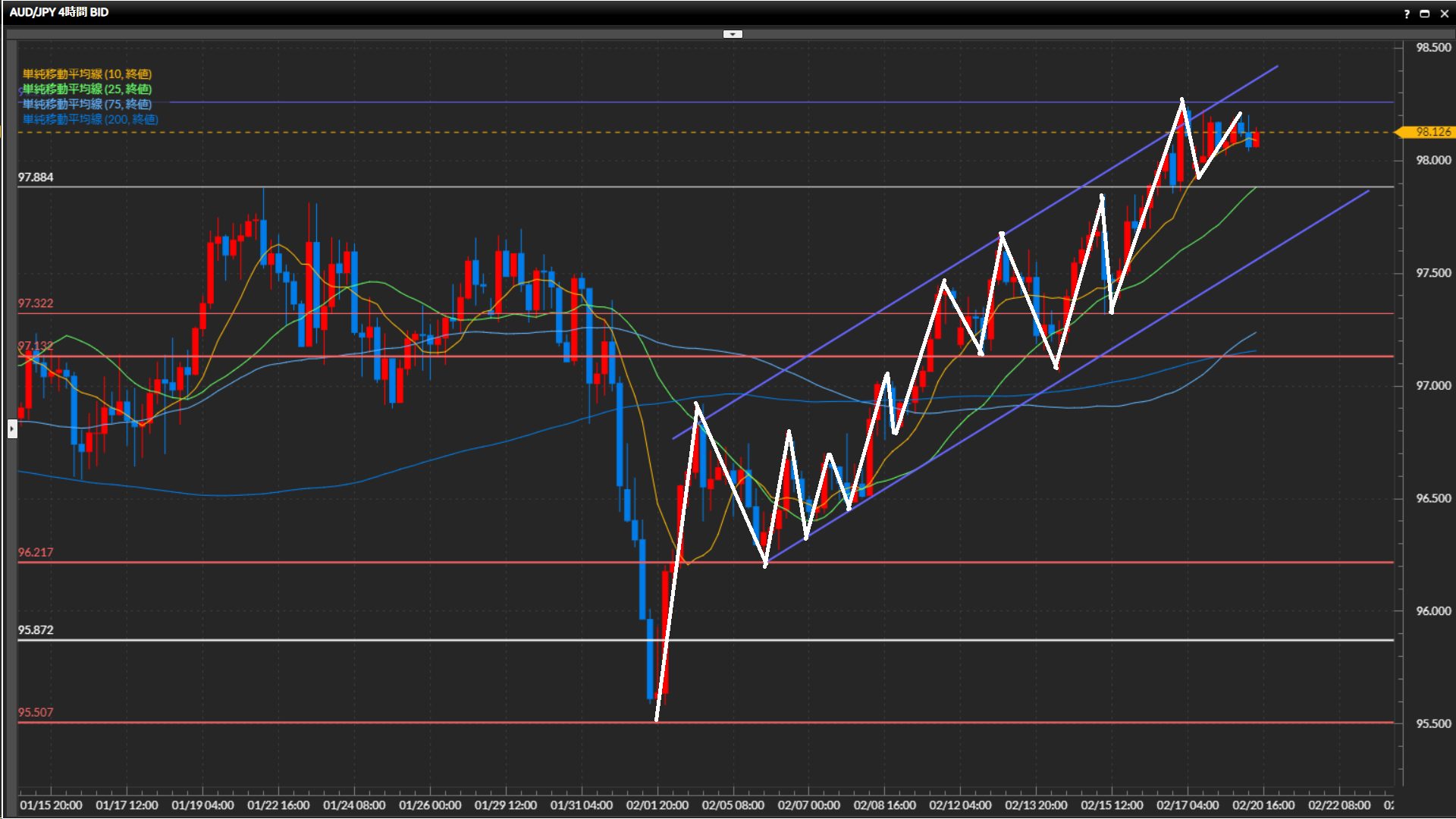1456x819 pixels.
Task: Click the 単純移動平均線 (200, 終値) indicator label
Action: click(89, 119)
